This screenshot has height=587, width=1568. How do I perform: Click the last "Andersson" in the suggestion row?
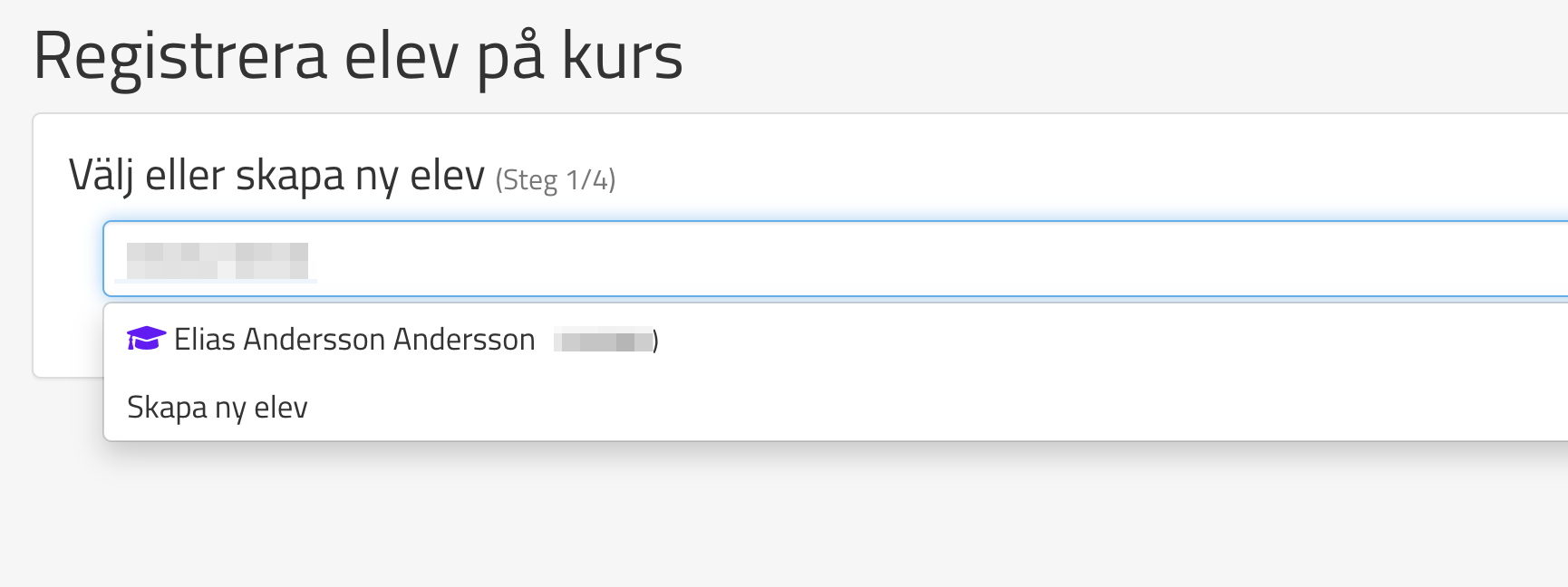[464, 340]
